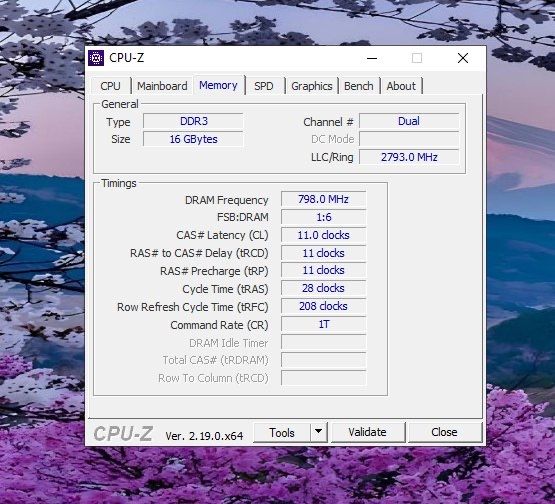555x504 pixels.
Task: Open the Mainboard tab
Action: point(162,86)
